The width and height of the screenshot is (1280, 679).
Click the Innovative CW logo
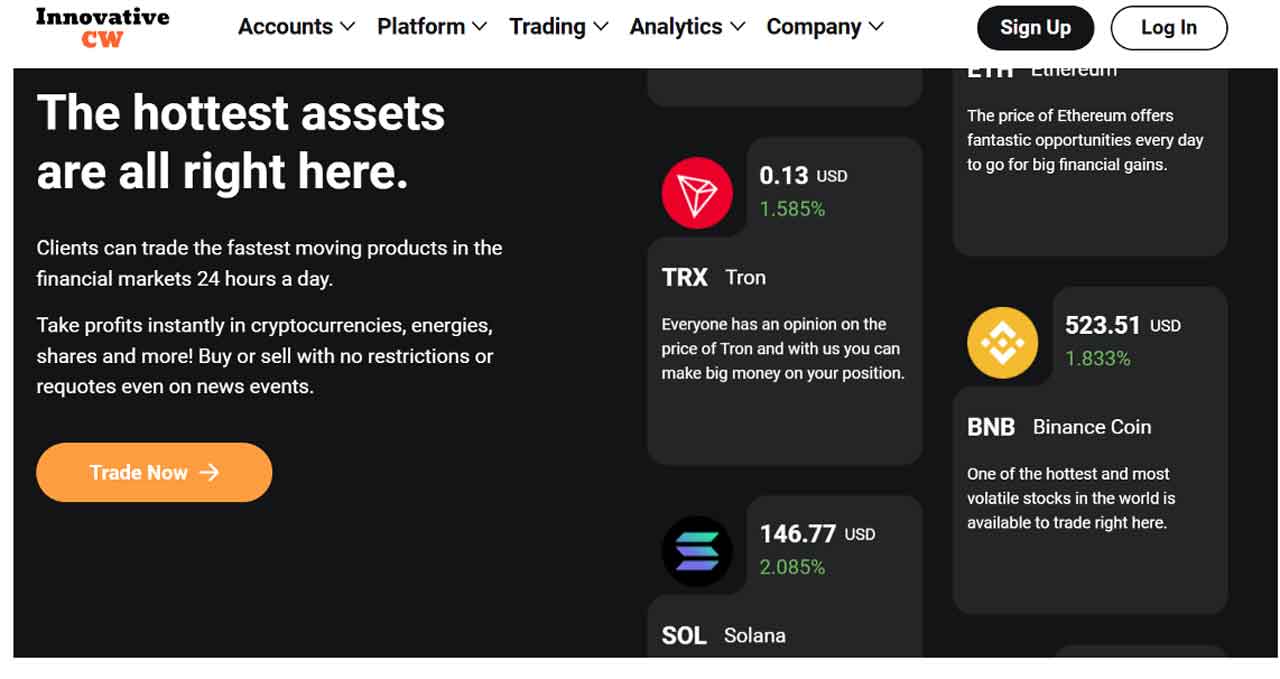(102, 27)
